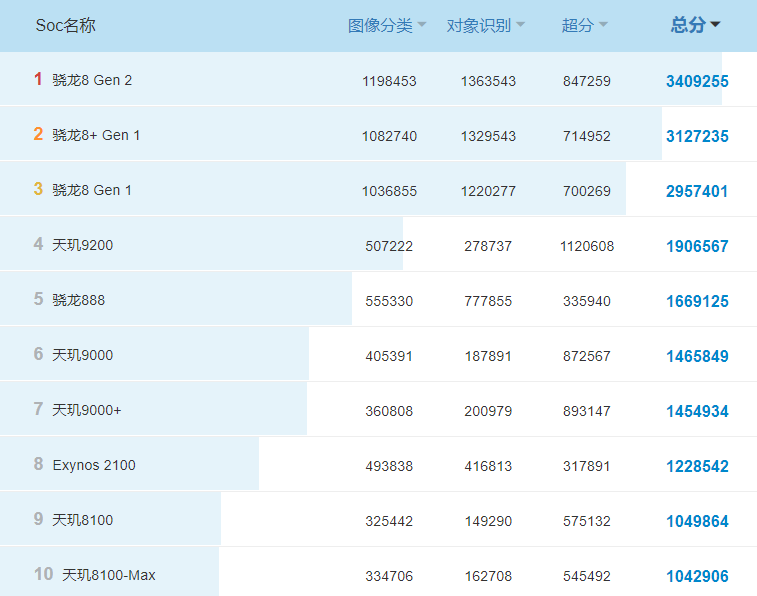757x596 pixels.
Task: Select the Exynos 2100 row name
Action: (94, 465)
